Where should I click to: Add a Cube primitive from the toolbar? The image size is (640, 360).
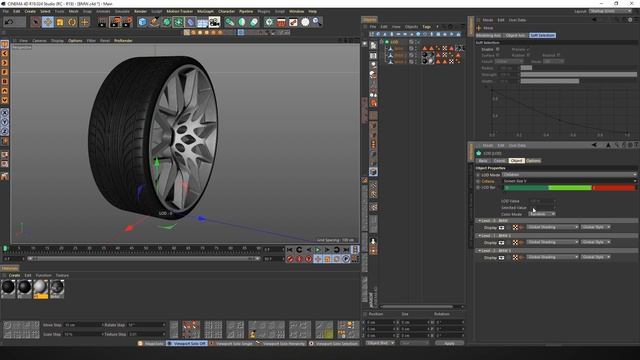(x=142, y=22)
